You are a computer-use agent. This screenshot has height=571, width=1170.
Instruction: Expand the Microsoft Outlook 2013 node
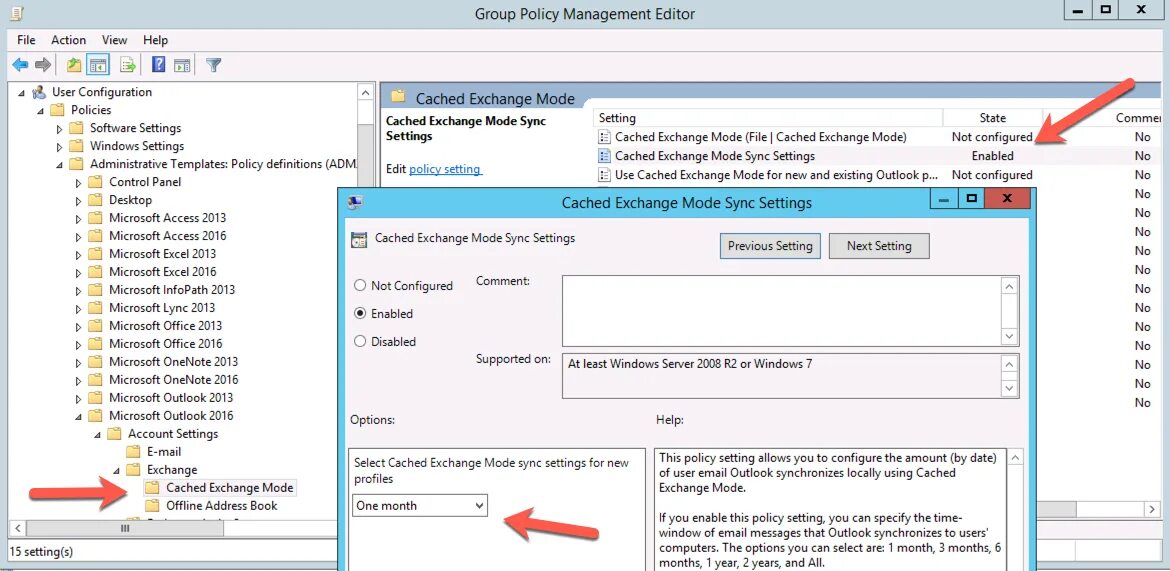point(78,398)
